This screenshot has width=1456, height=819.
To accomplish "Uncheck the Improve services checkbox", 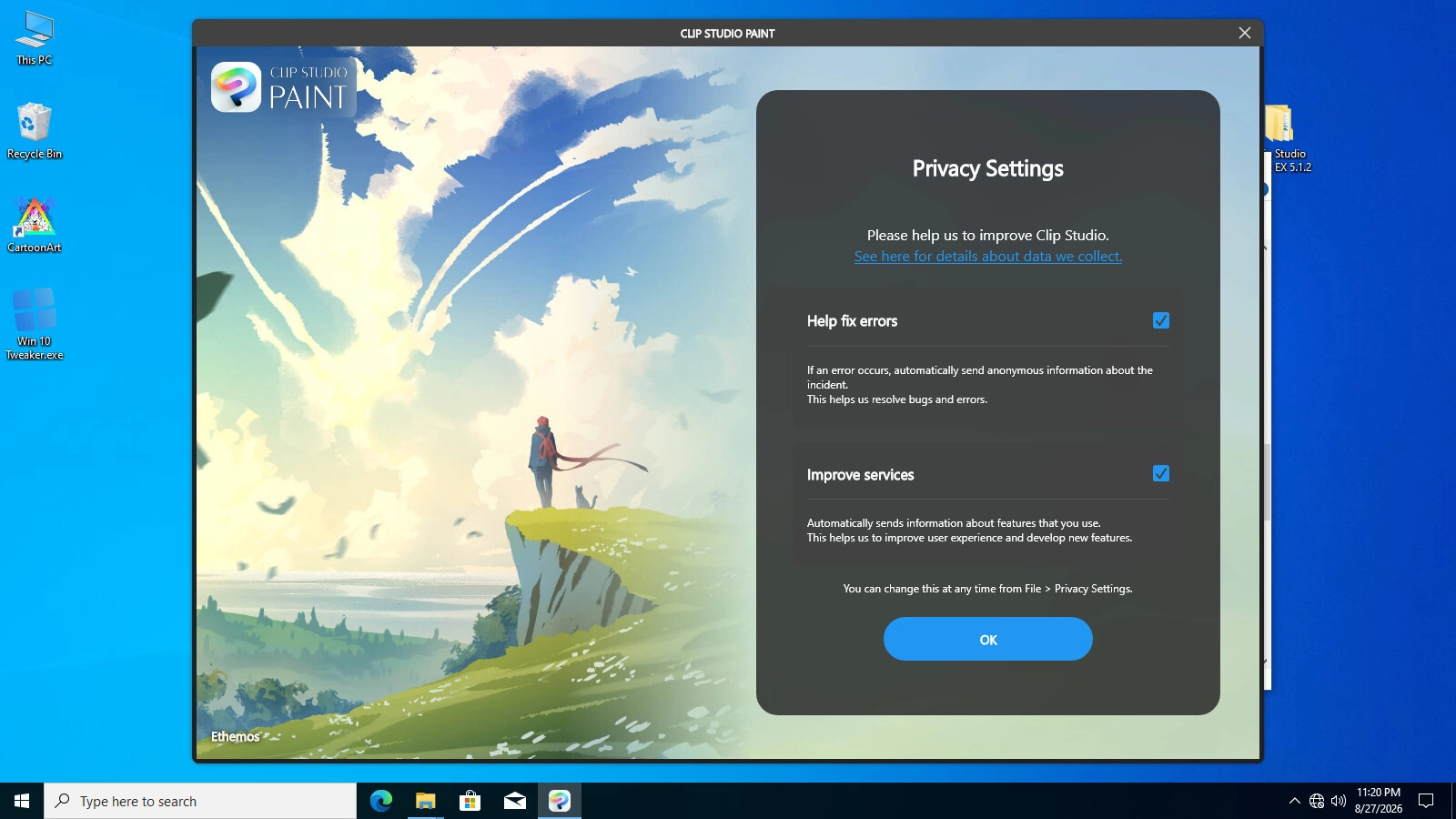I will [x=1161, y=473].
